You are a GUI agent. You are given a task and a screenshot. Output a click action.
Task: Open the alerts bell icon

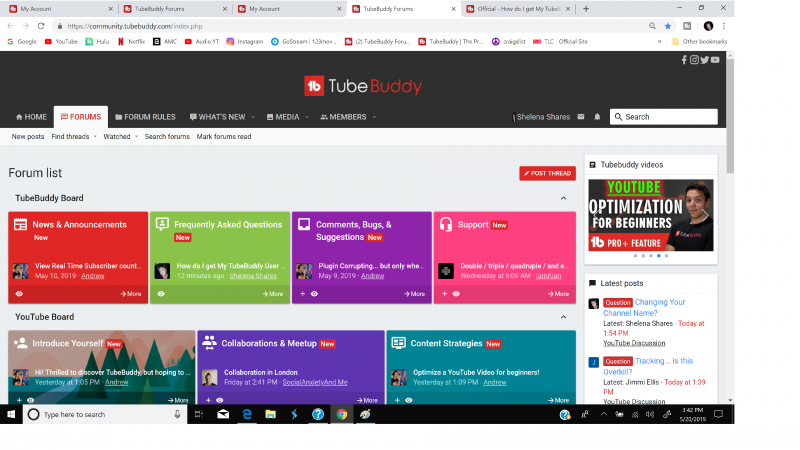point(598,117)
